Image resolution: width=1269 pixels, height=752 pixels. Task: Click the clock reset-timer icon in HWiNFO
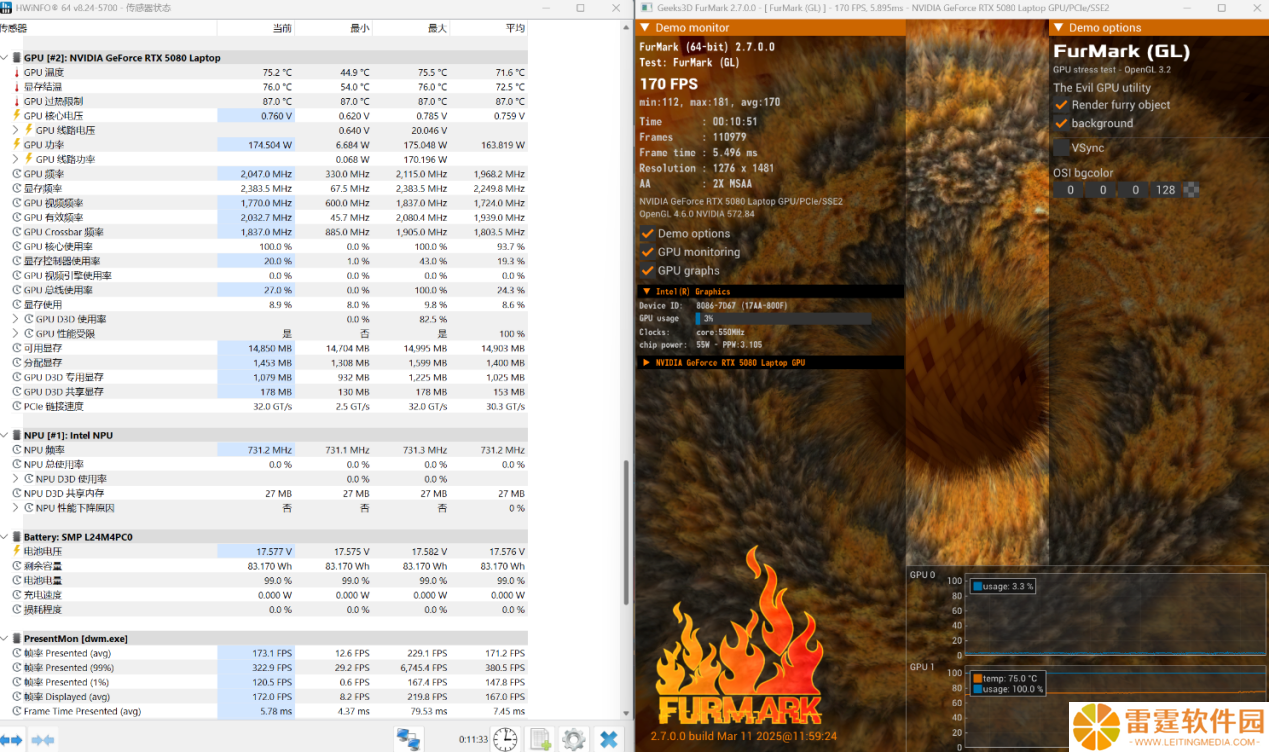pyautogui.click(x=505, y=739)
